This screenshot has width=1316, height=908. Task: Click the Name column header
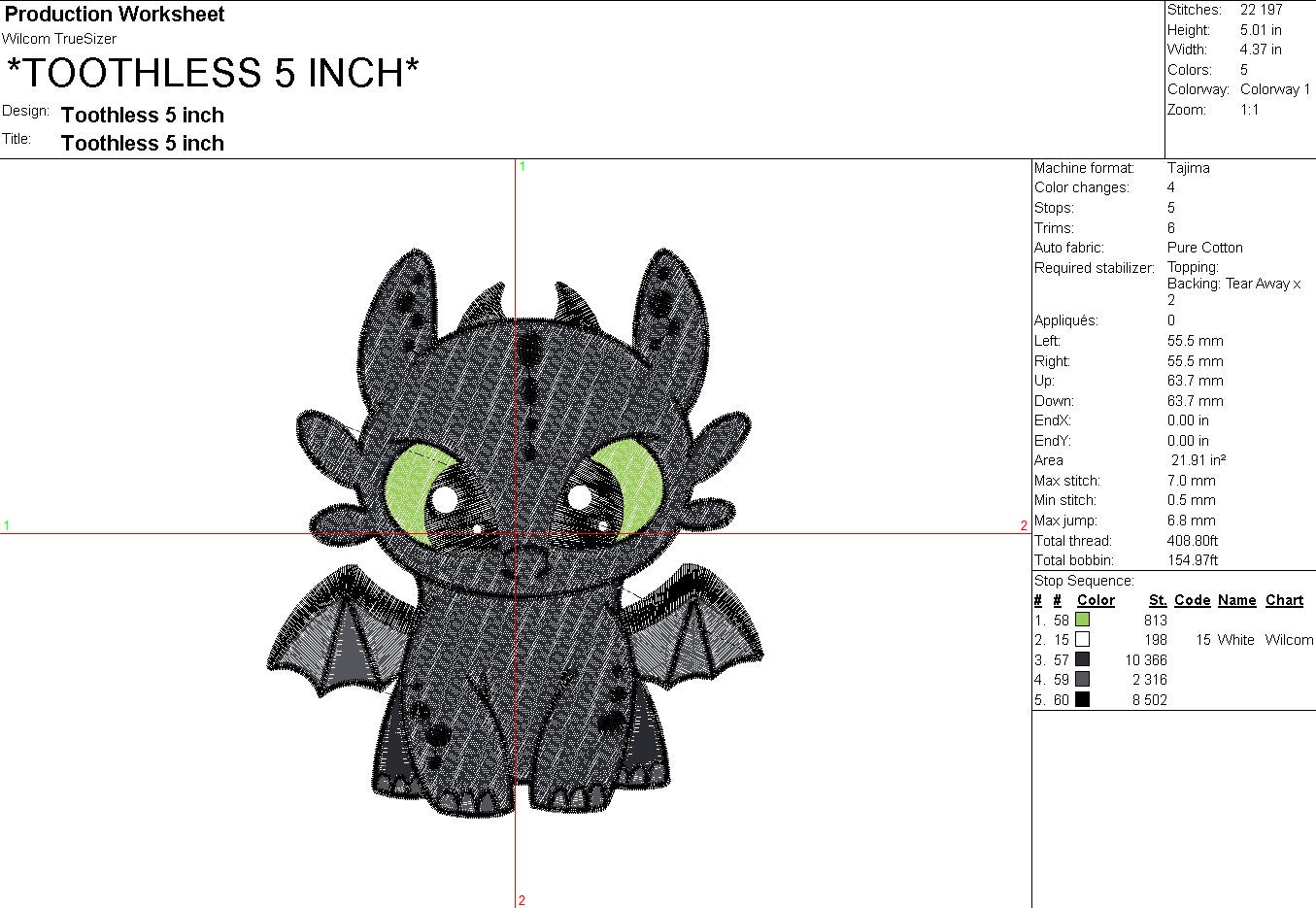point(1236,600)
